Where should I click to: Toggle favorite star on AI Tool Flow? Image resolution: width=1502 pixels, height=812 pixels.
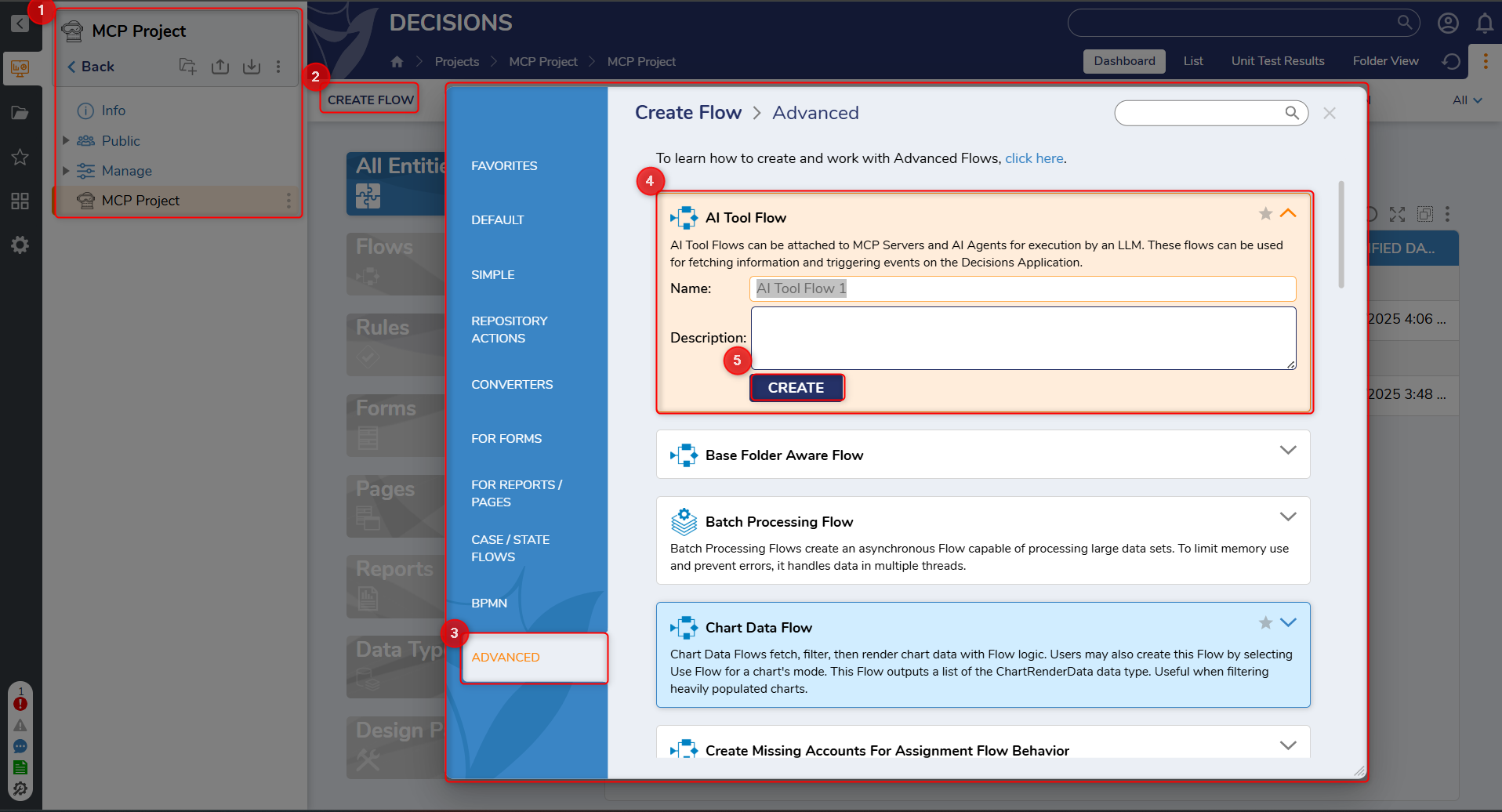click(x=1265, y=213)
